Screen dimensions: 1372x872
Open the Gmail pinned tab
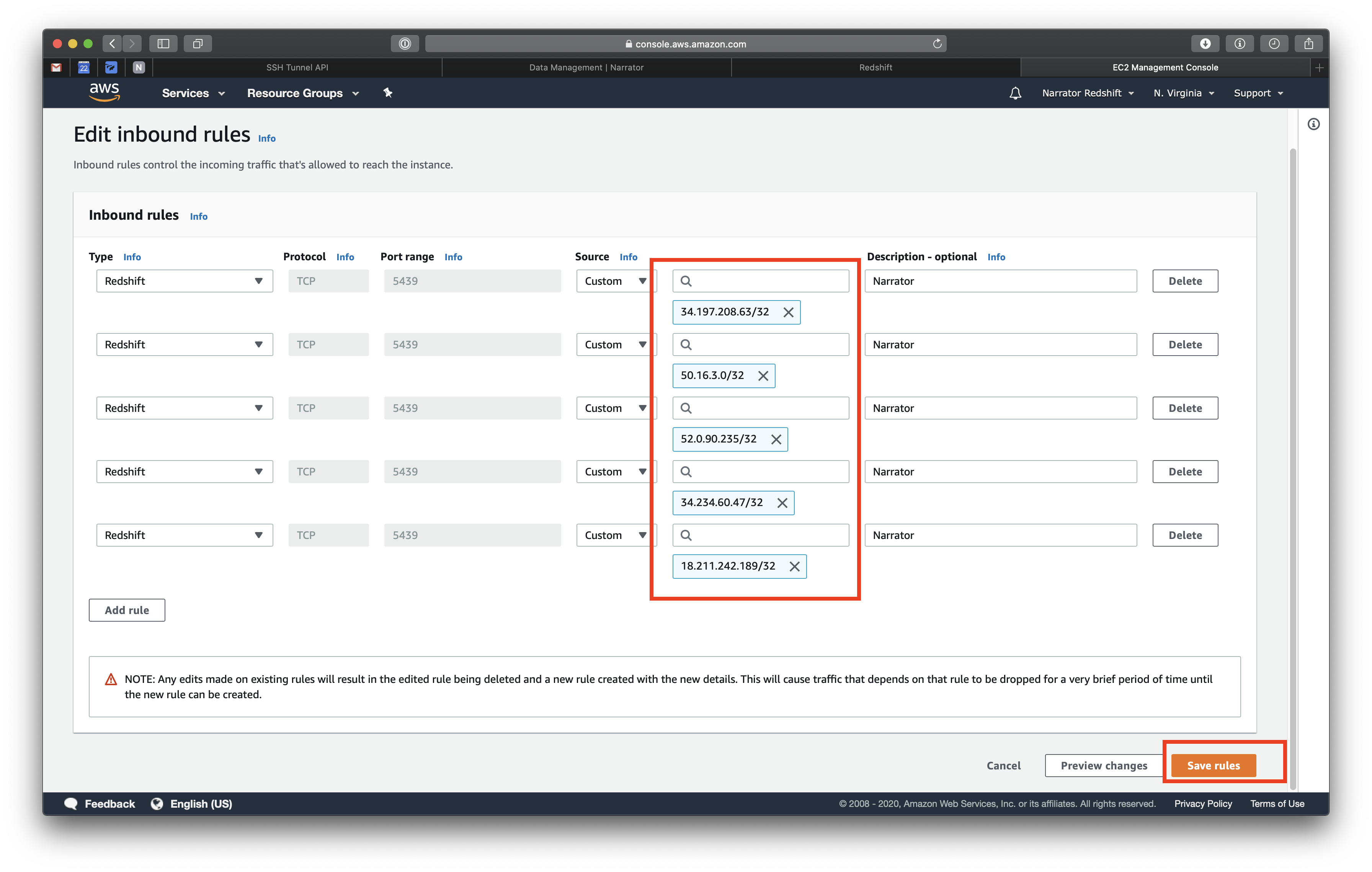point(56,67)
